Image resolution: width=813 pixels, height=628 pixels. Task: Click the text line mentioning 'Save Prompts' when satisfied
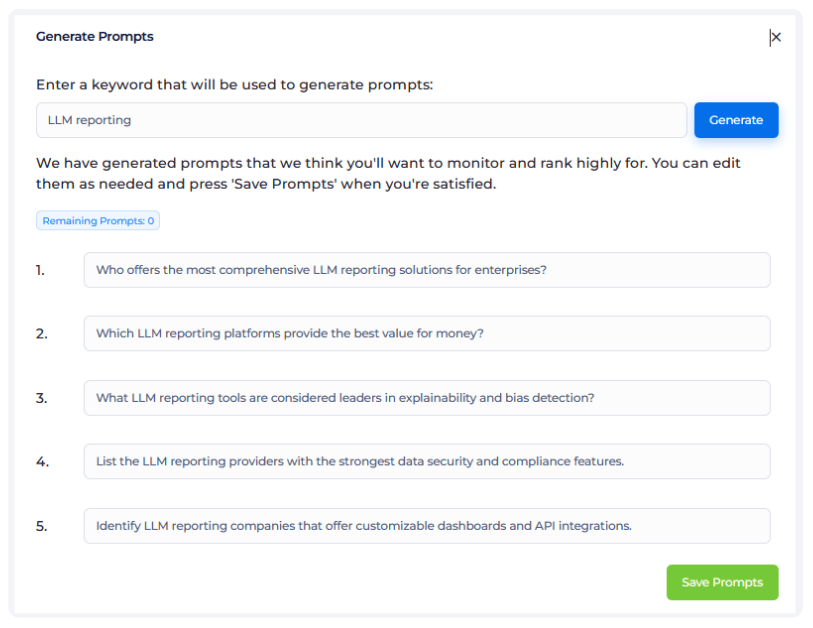(265, 184)
